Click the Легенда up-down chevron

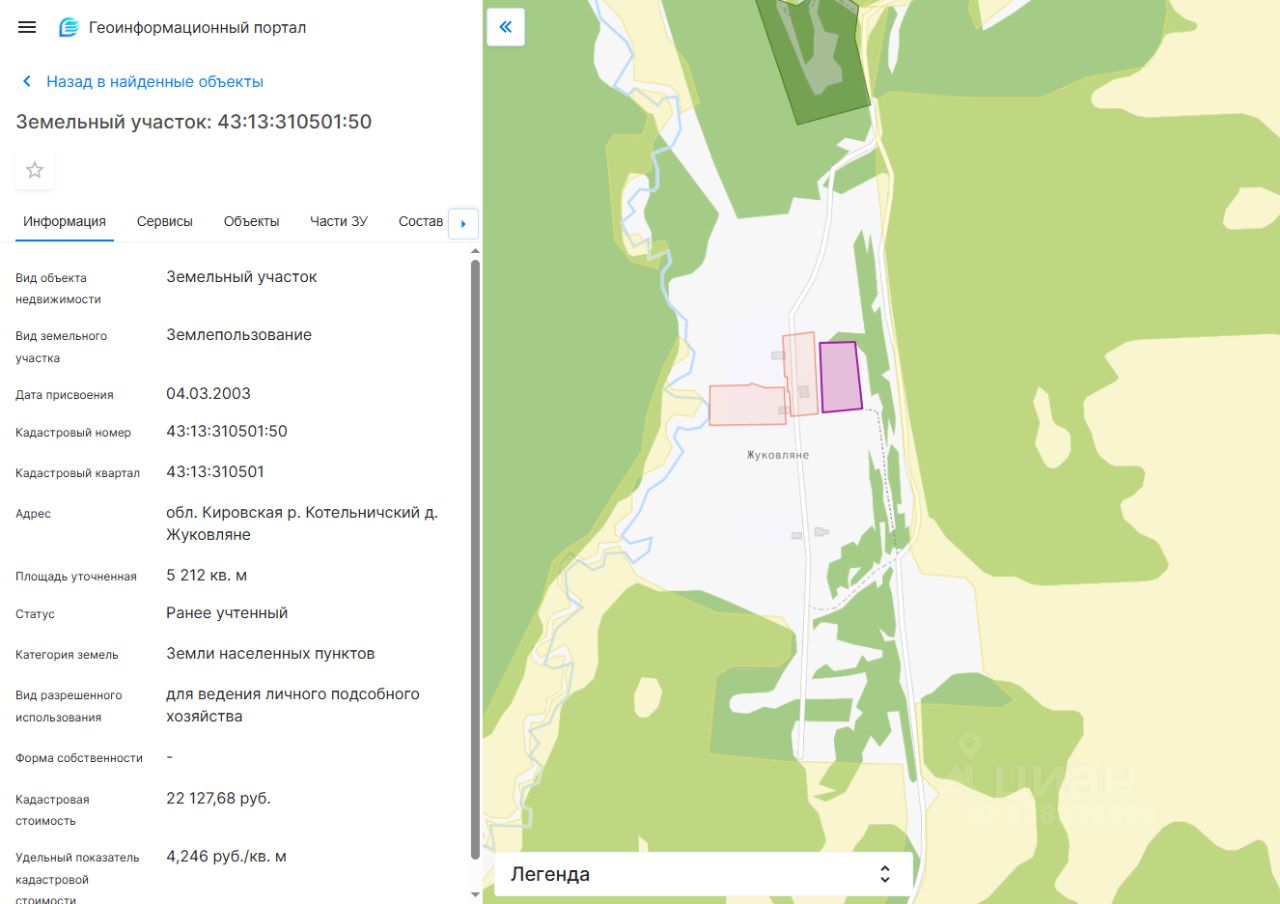885,874
